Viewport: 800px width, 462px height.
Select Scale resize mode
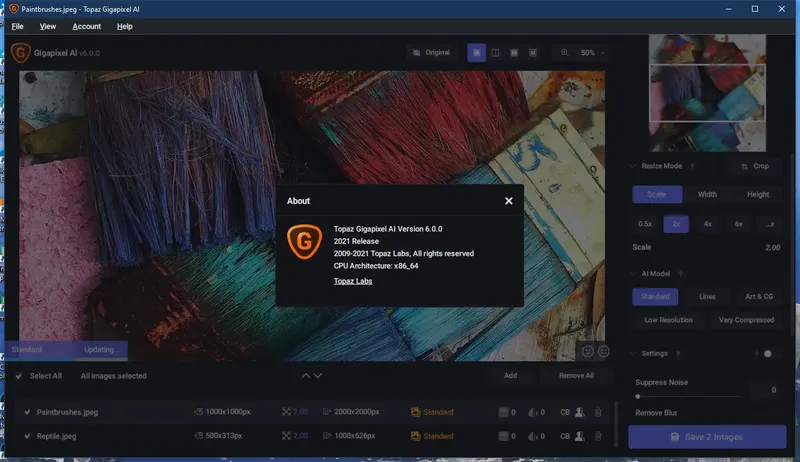pyautogui.click(x=657, y=194)
